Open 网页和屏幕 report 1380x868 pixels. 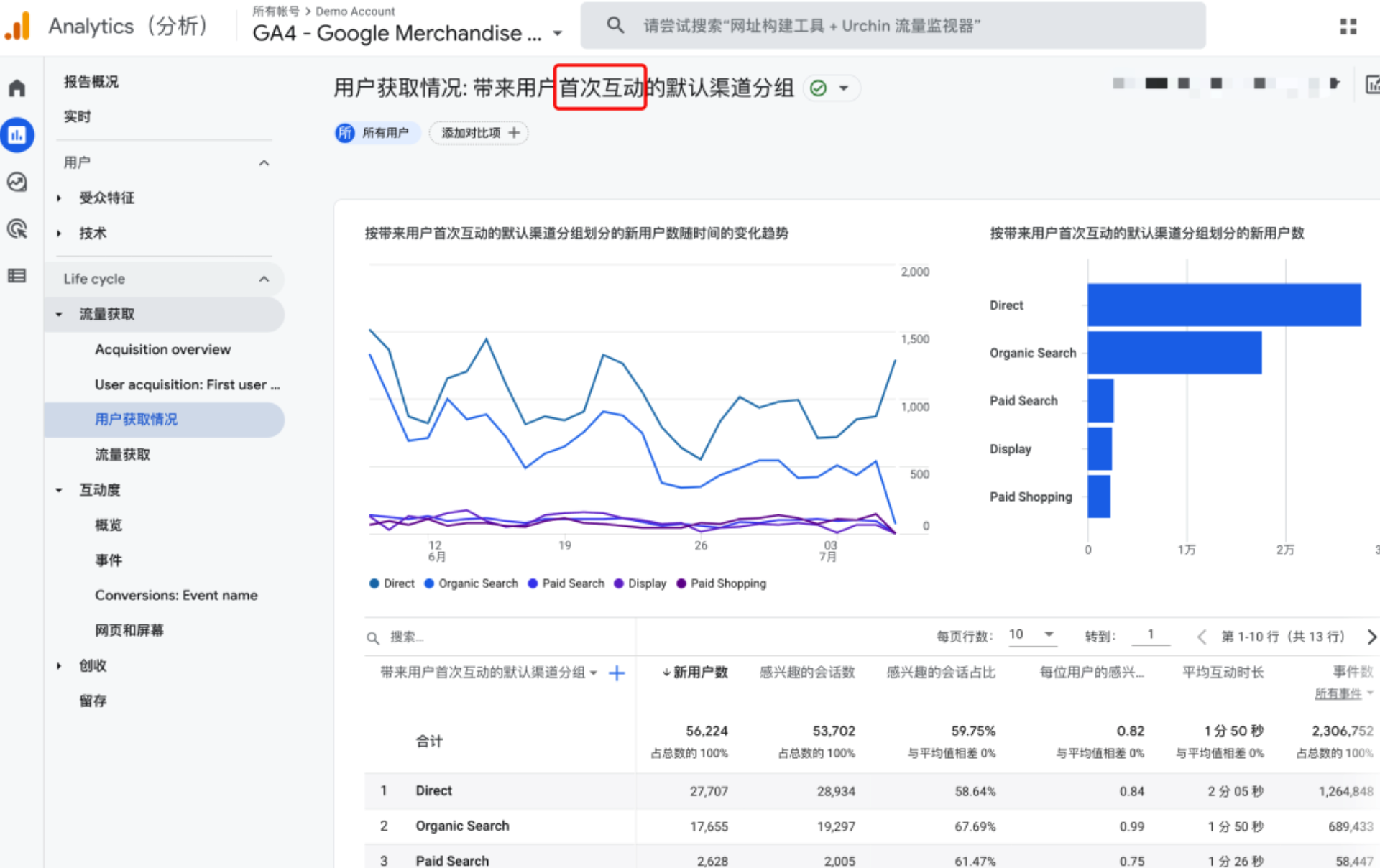click(129, 631)
